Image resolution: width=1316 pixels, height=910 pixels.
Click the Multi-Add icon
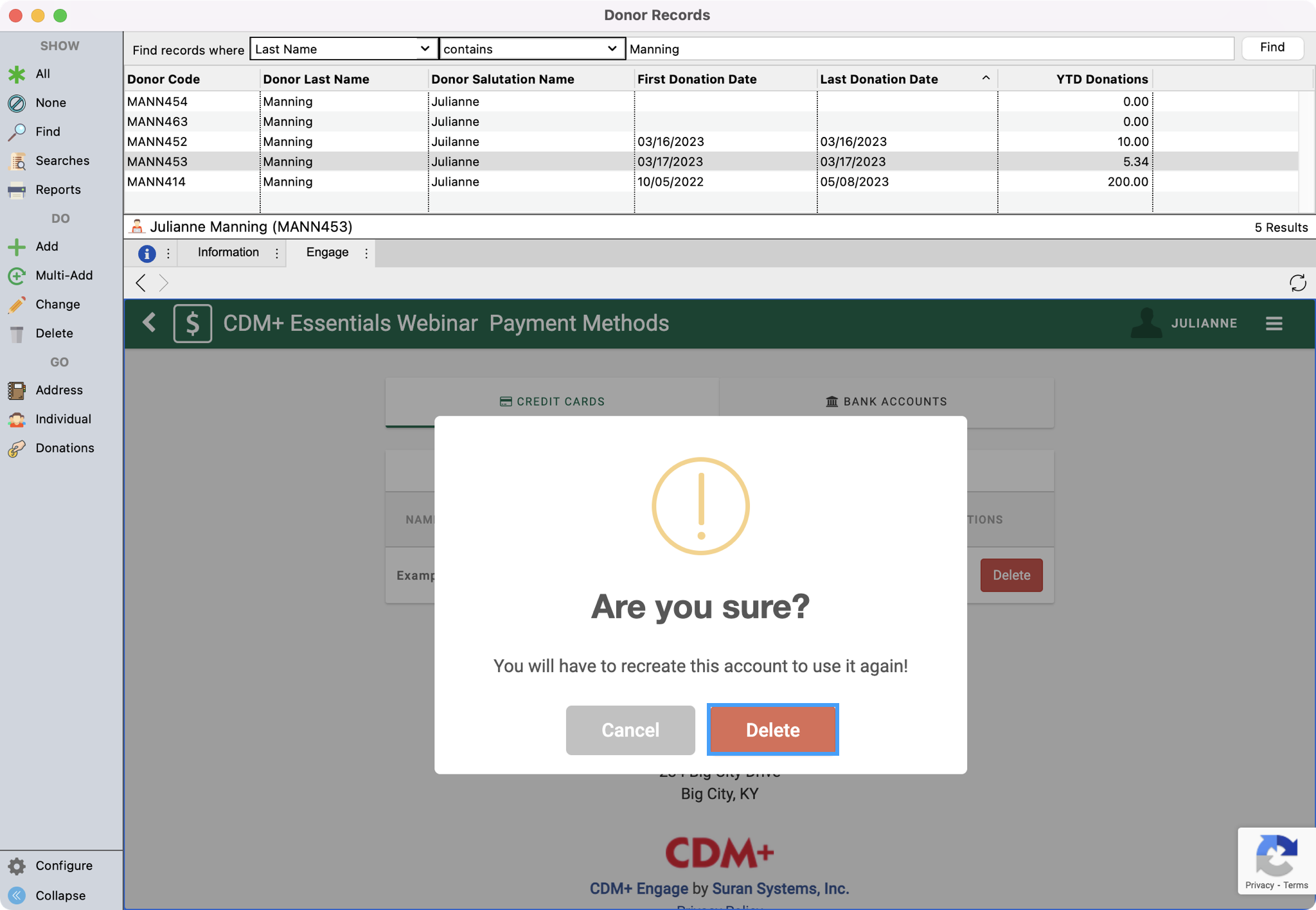coord(17,276)
